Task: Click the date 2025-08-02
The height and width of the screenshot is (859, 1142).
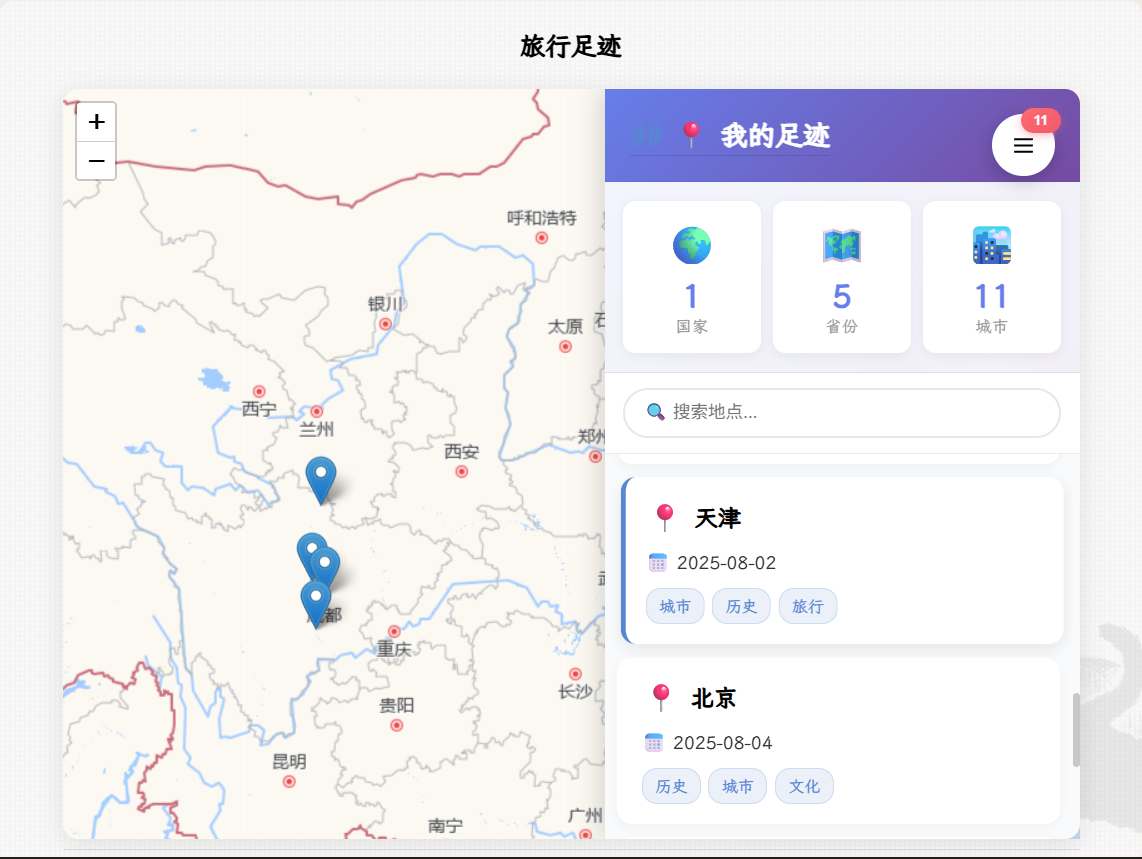Action: pos(726,562)
